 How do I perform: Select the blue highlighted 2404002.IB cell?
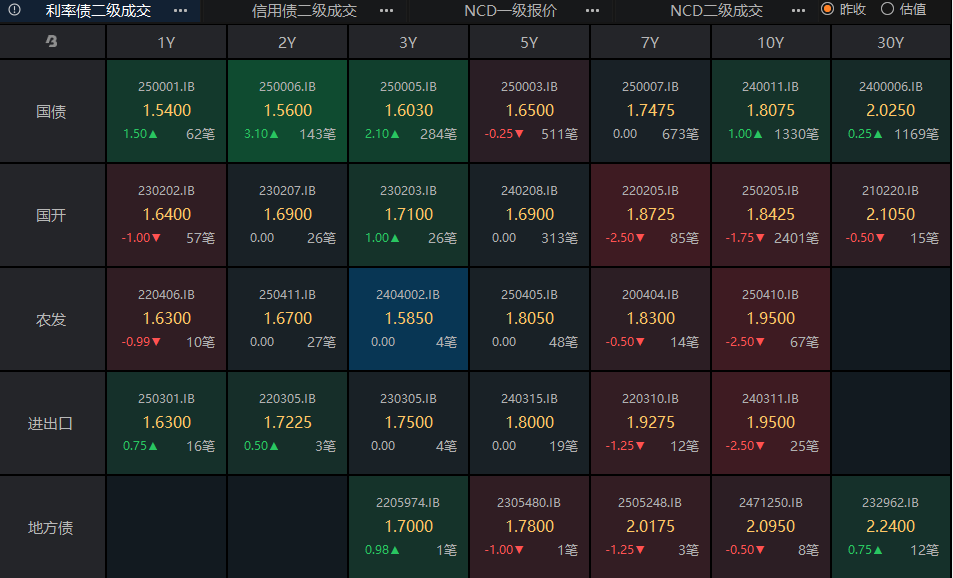[408, 319]
